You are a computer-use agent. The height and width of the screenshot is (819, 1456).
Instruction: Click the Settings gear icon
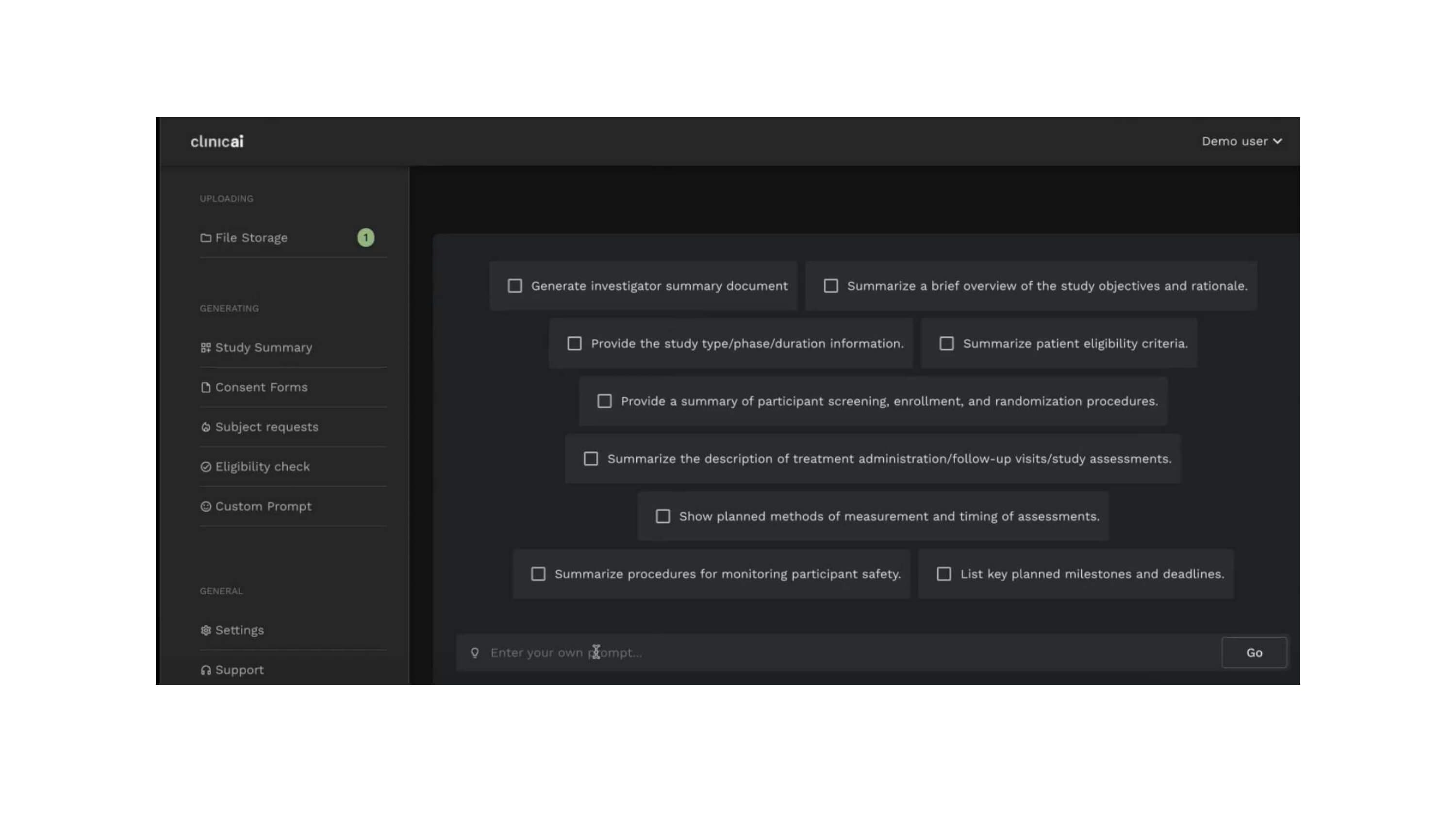point(206,630)
